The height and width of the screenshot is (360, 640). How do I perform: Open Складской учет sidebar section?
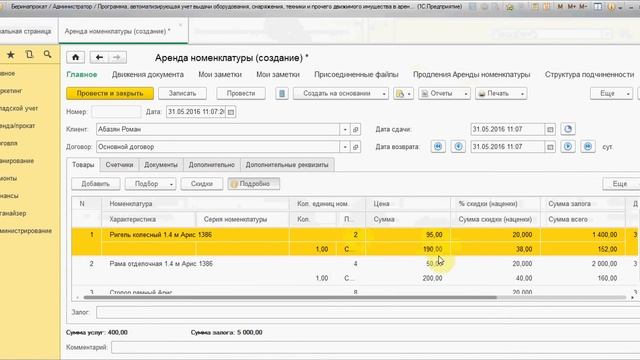pos(19,108)
